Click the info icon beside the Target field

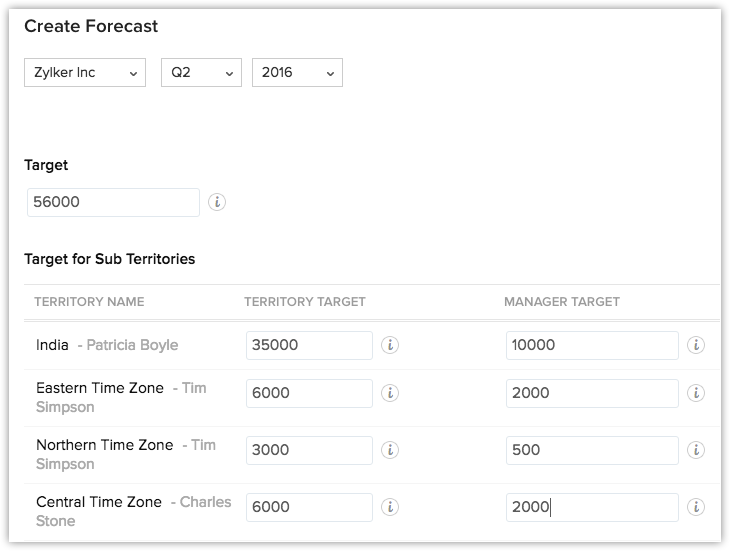(x=217, y=202)
